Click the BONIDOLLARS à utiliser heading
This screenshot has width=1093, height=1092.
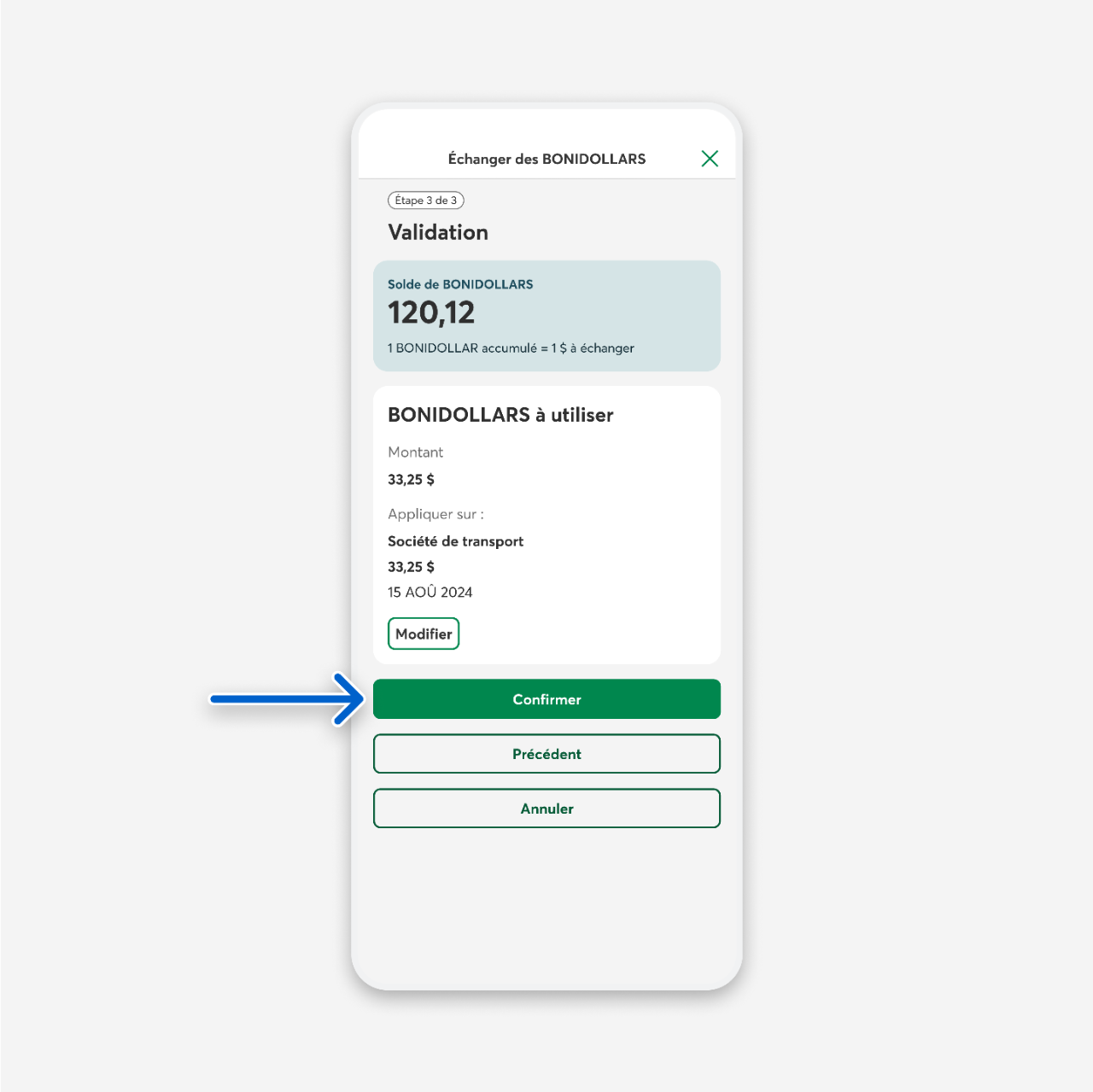500,415
